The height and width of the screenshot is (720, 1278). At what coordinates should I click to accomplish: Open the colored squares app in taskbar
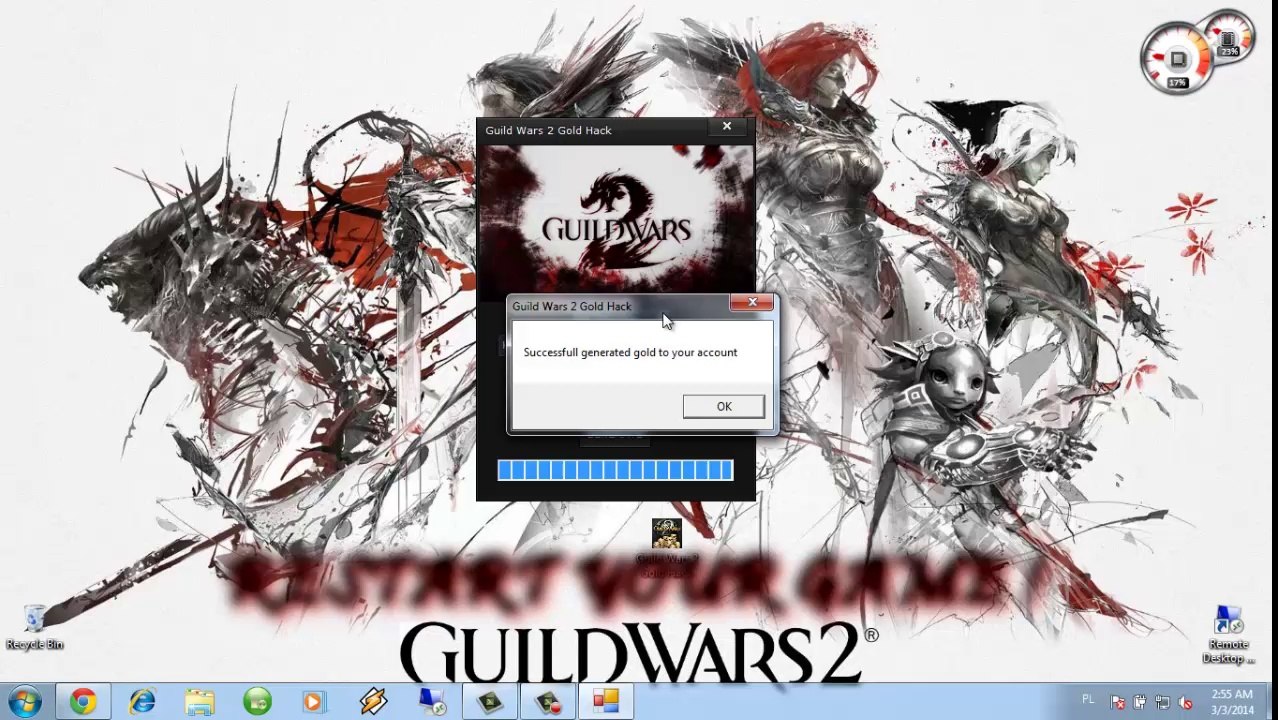pos(606,701)
